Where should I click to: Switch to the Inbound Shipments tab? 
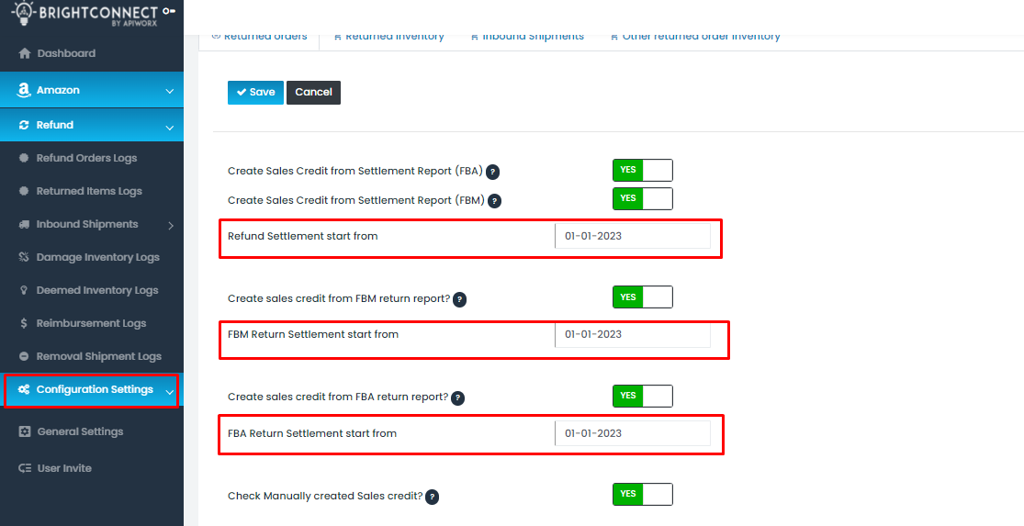click(527, 37)
